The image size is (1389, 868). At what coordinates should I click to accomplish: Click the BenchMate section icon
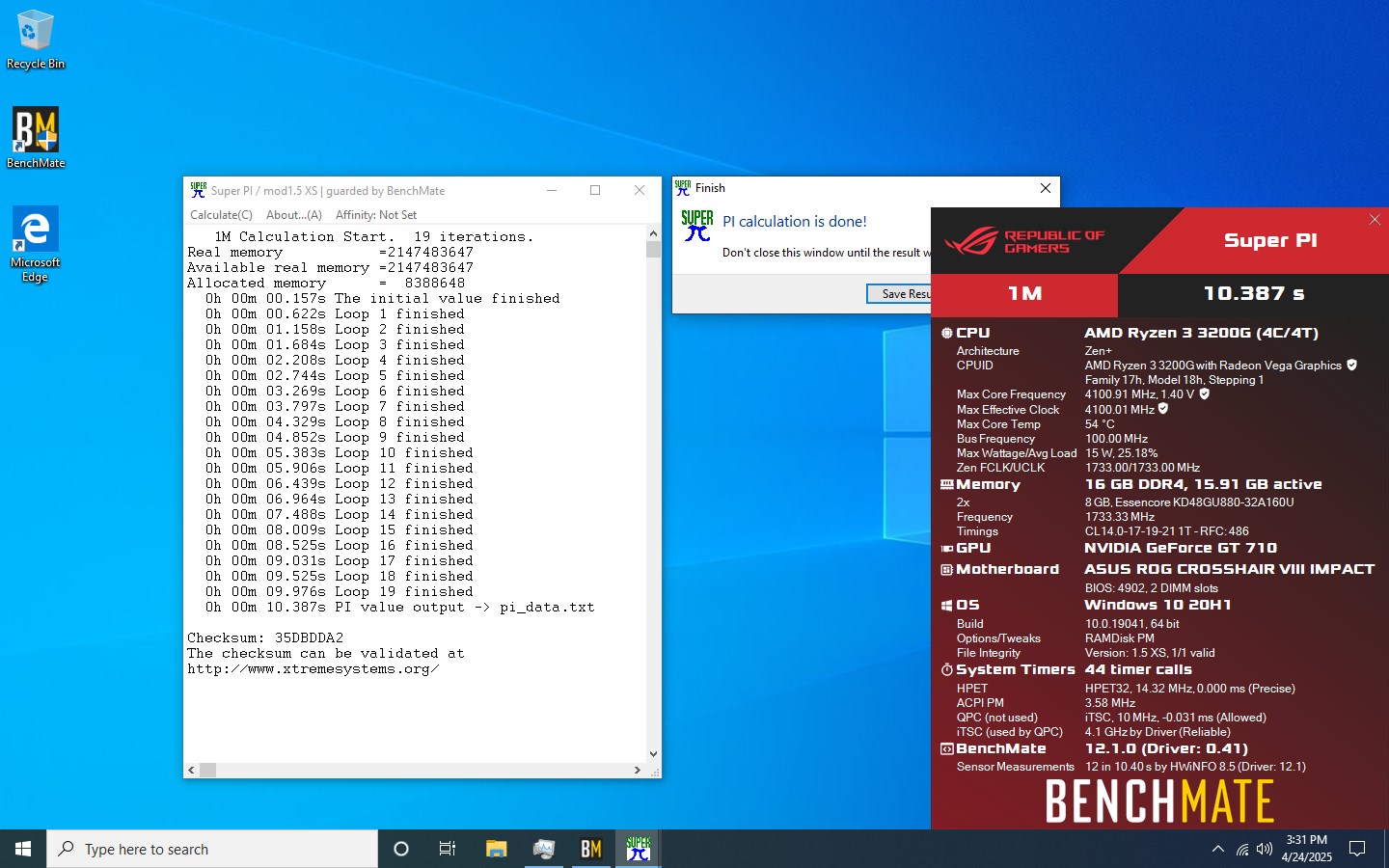point(946,748)
